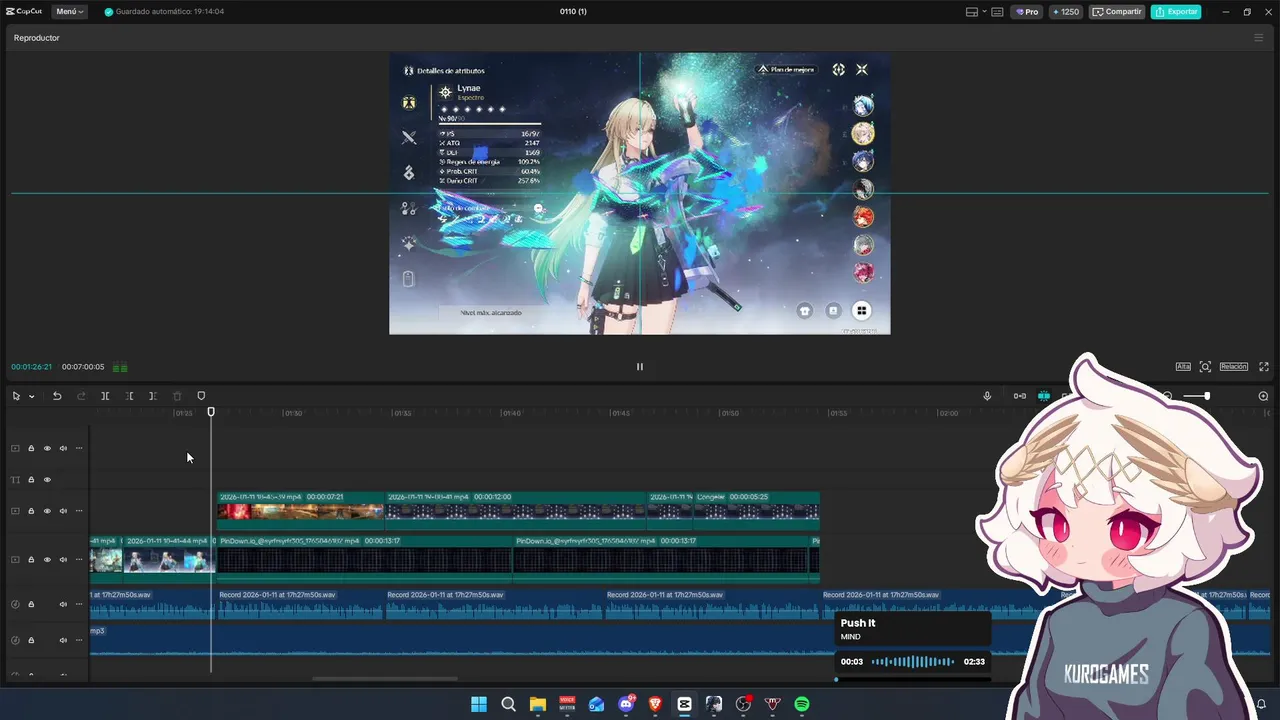Click the Pro upgrade button
1280x720 pixels.
pos(1027,12)
